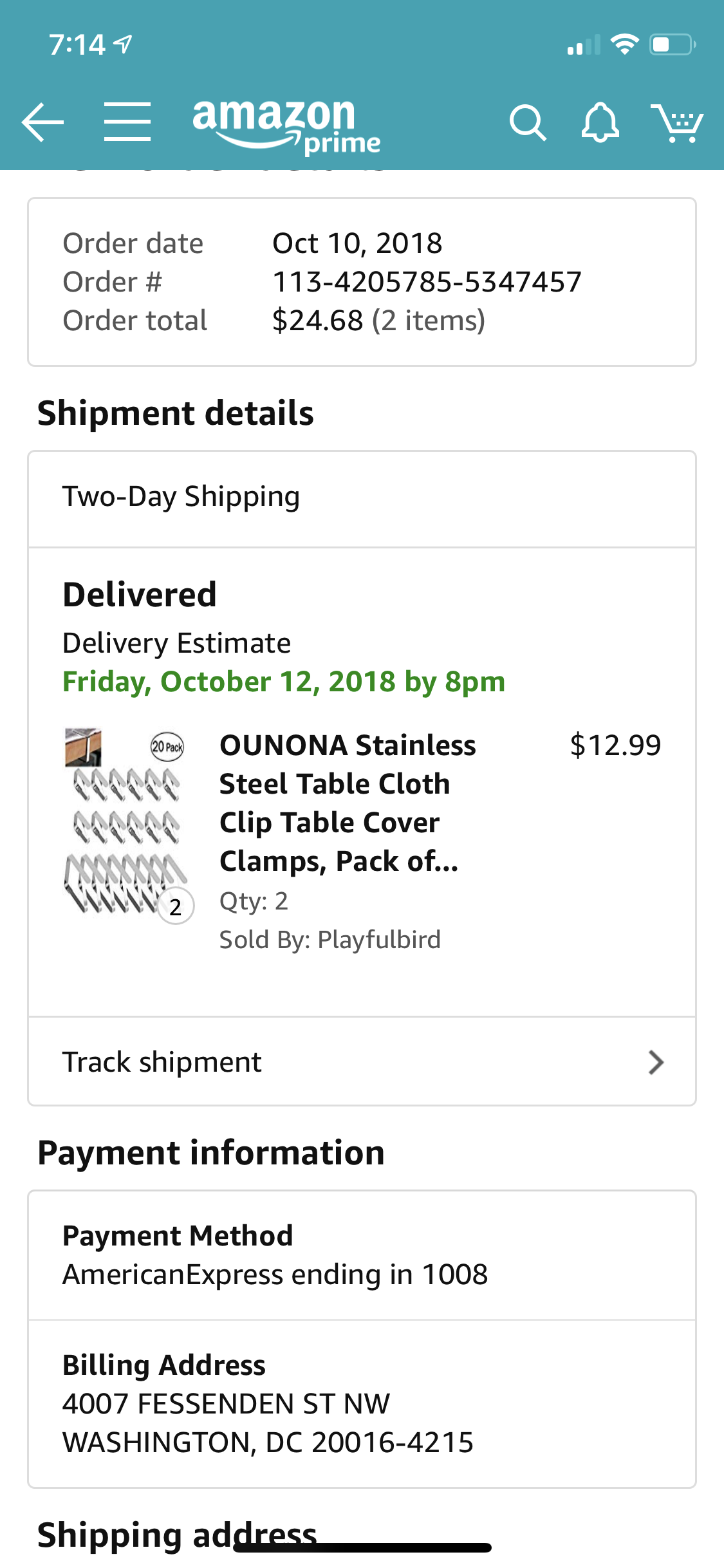Tap seller name Playfulbird
The height and width of the screenshot is (1568, 724).
(378, 940)
